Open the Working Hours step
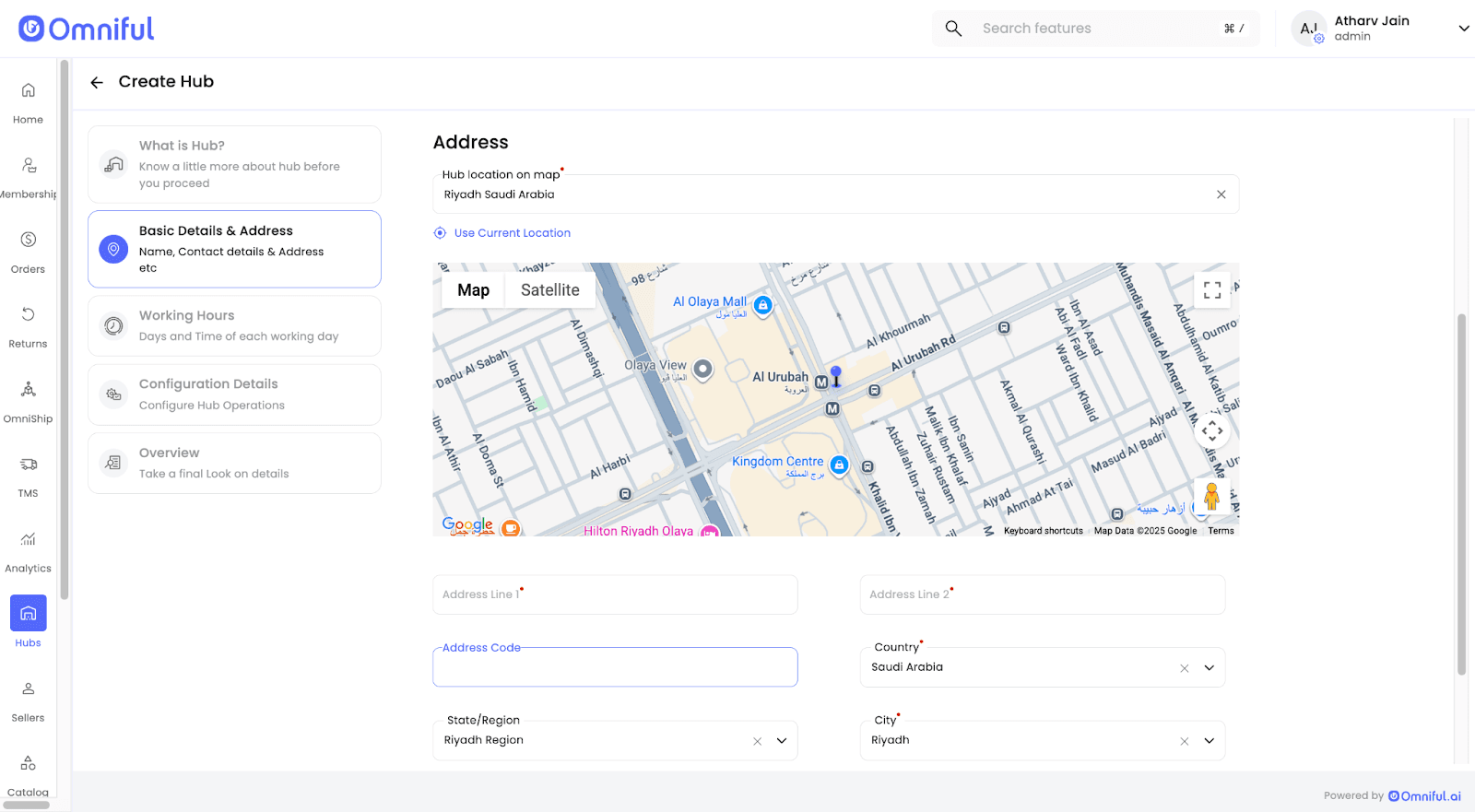The height and width of the screenshot is (812, 1475). (234, 325)
